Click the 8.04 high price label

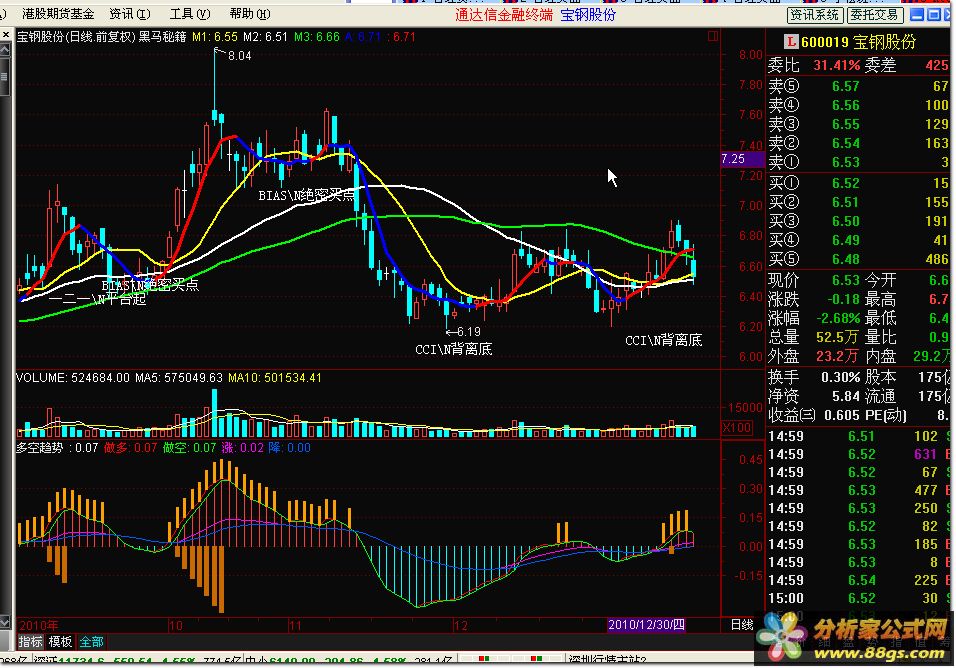pos(239,55)
